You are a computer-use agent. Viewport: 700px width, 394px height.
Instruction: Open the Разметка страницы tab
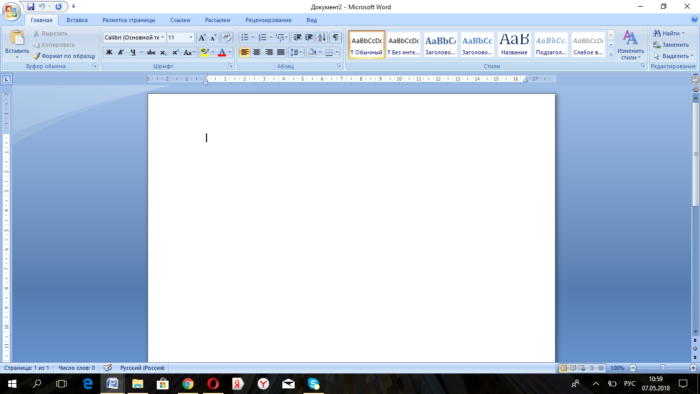tap(129, 20)
